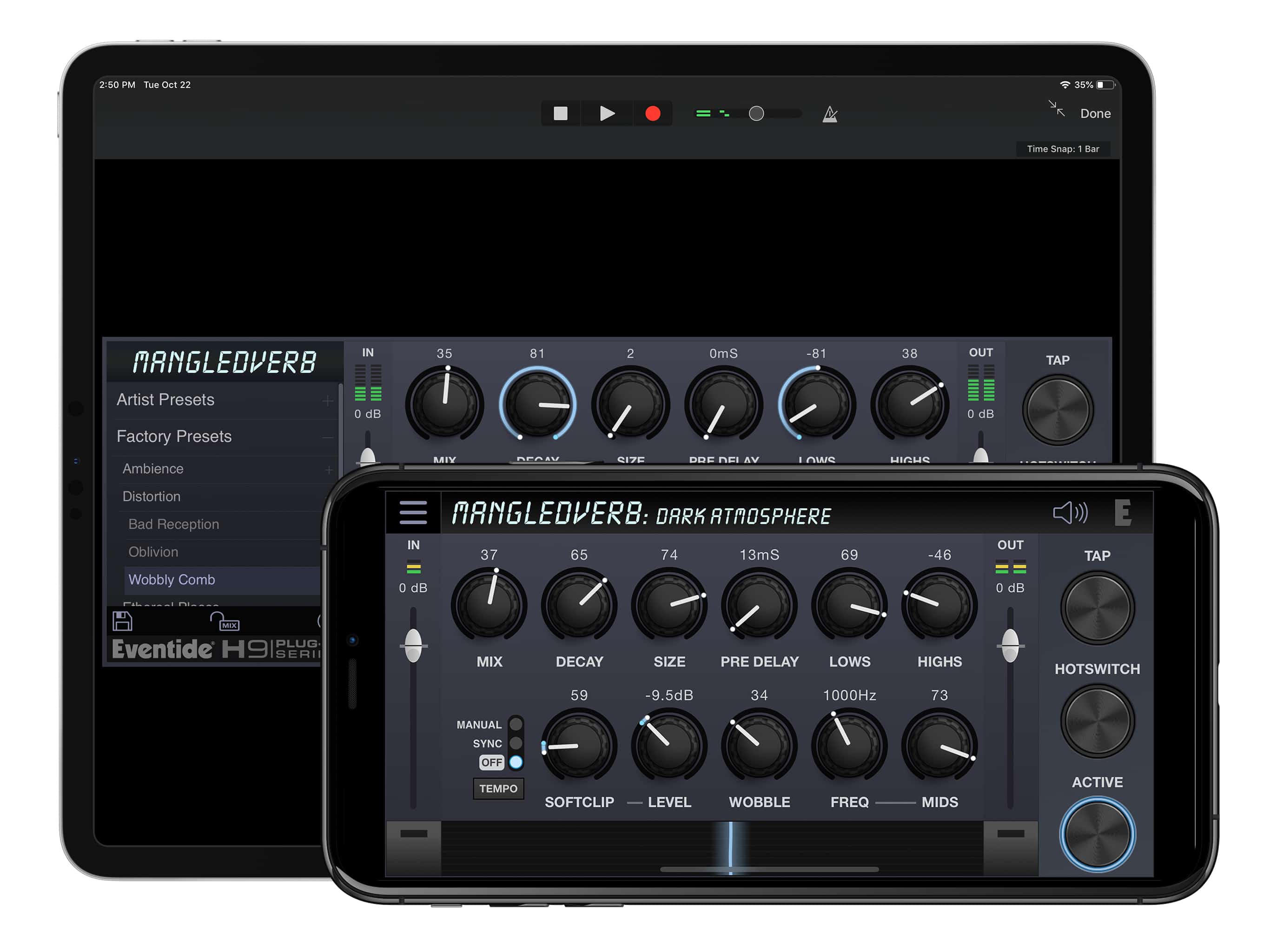The image size is (1270, 952).
Task: Open the hamburger menu on the phone
Action: coord(413,513)
